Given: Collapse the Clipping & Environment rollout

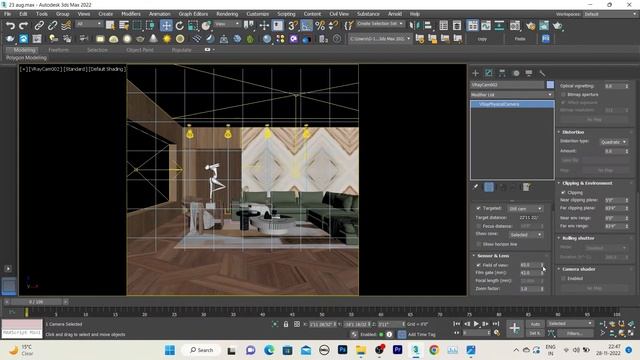Looking at the screenshot, I should [587, 183].
